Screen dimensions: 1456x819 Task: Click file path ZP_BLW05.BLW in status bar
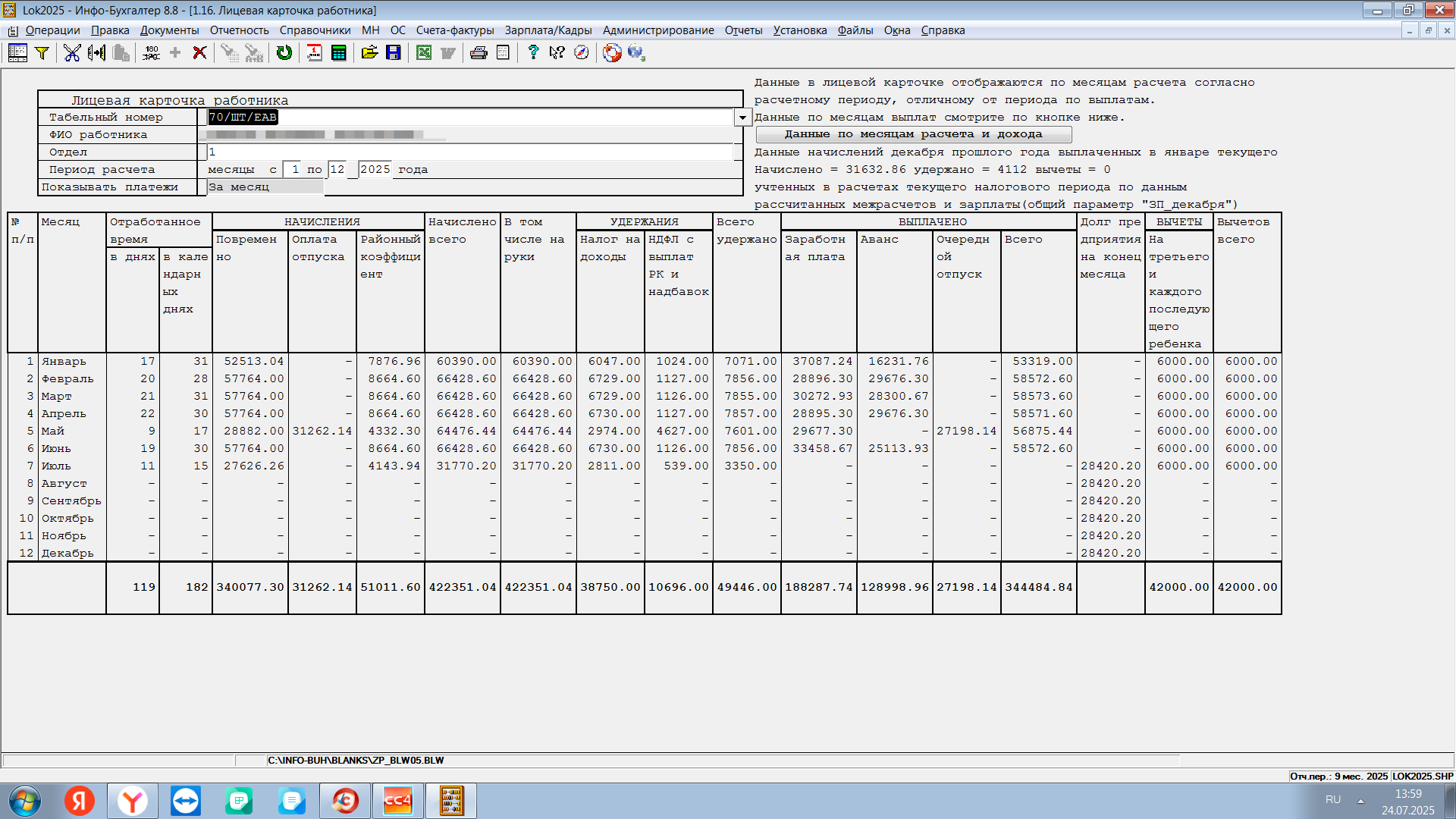[356, 760]
